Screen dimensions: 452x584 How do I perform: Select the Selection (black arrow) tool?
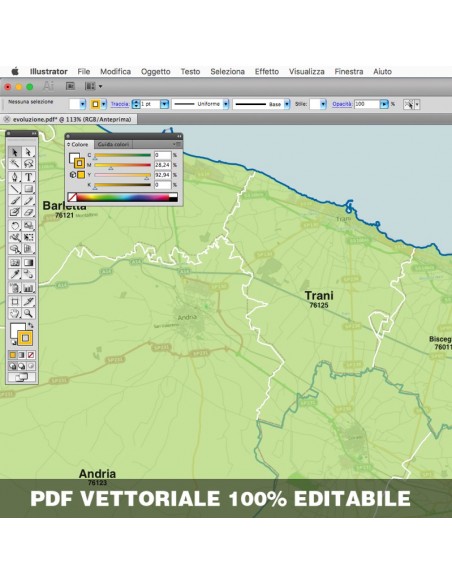coord(15,152)
